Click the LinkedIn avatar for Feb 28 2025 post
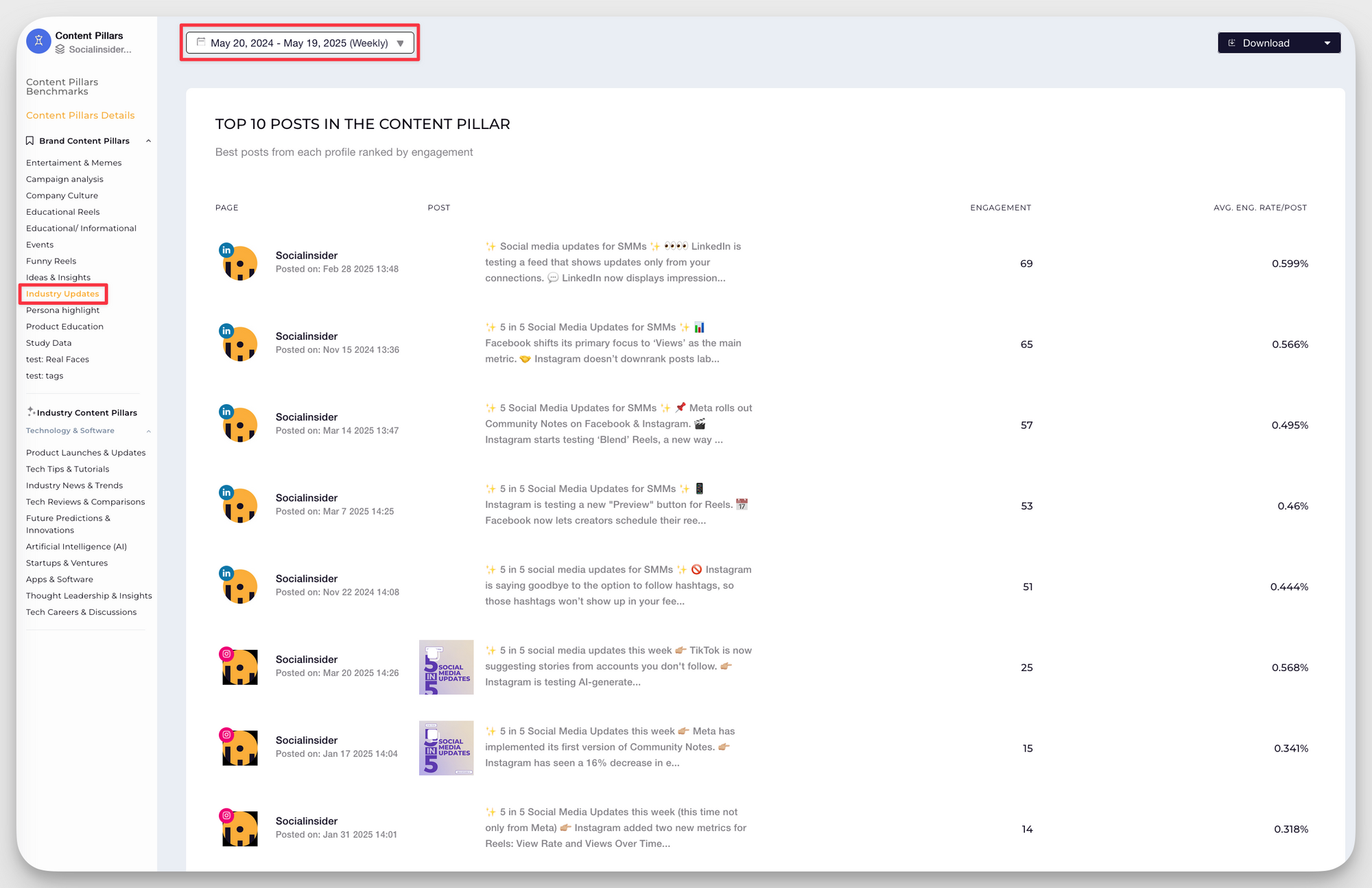 (x=238, y=262)
